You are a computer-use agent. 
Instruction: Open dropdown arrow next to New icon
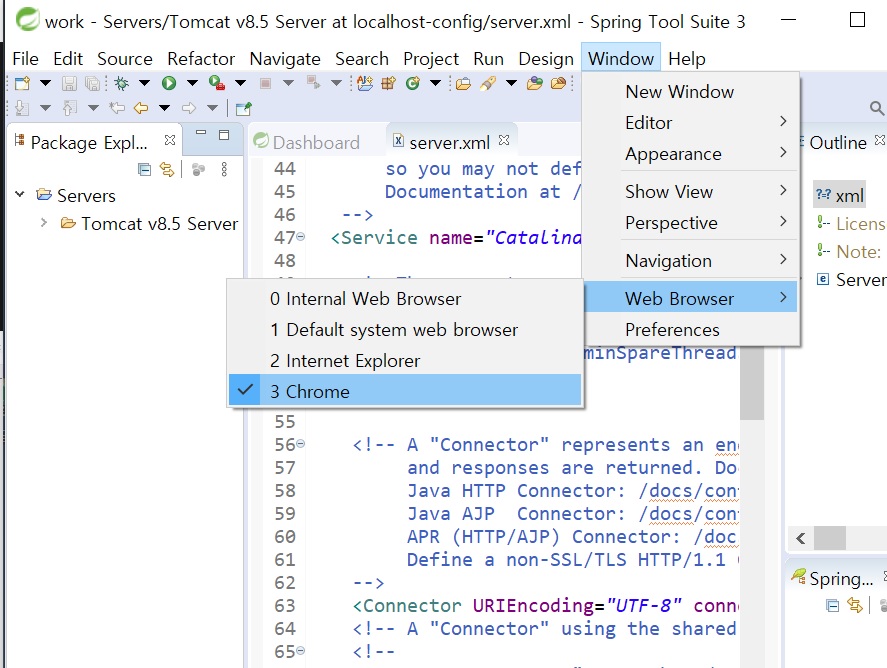45,84
